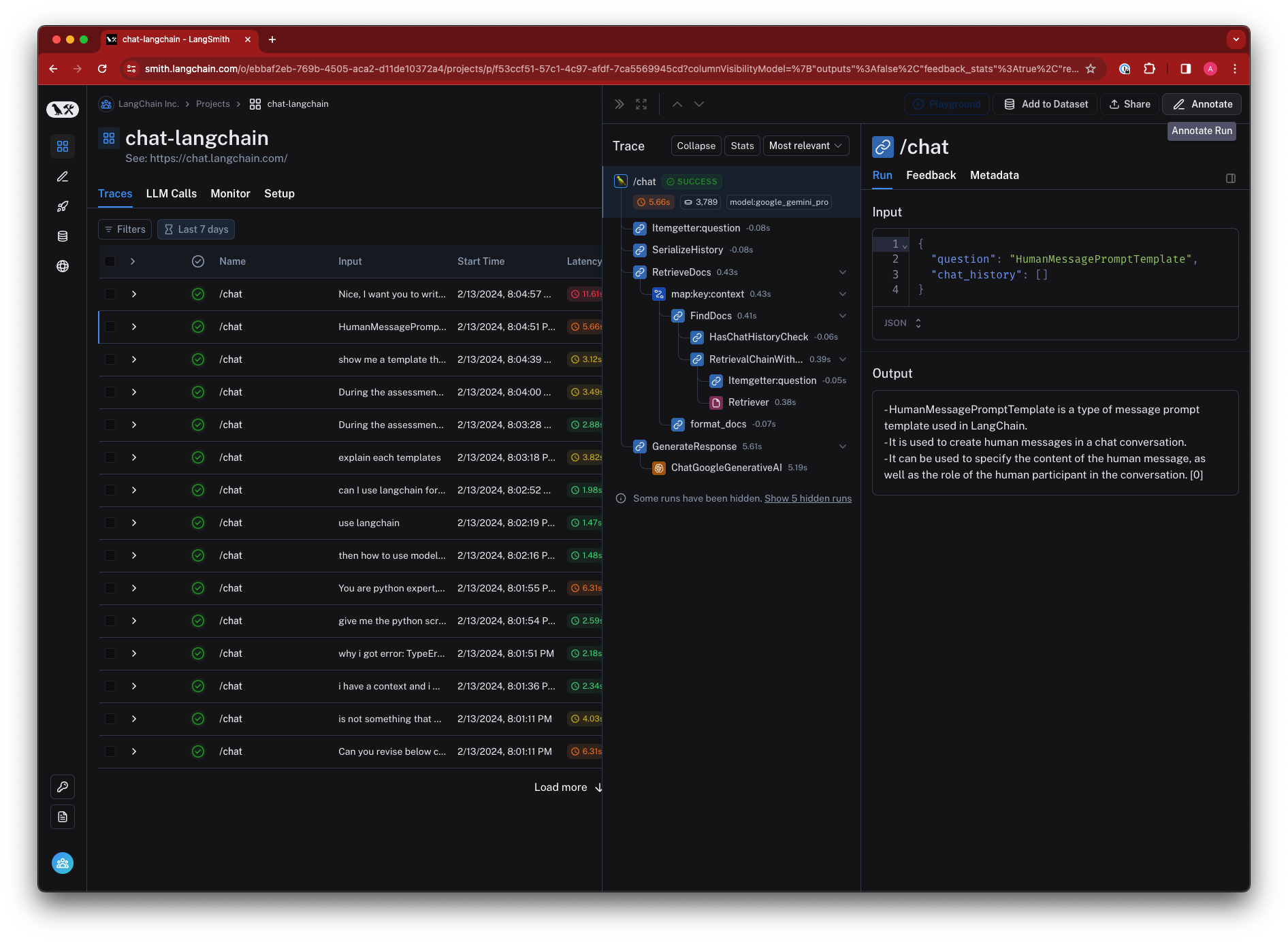
Task: Check the box for 'Can you revise below c...' row
Action: click(x=110, y=751)
